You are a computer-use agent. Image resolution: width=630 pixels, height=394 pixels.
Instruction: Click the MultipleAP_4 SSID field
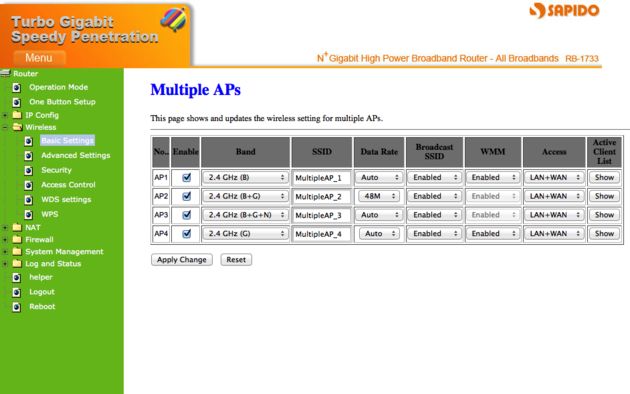tap(322, 234)
